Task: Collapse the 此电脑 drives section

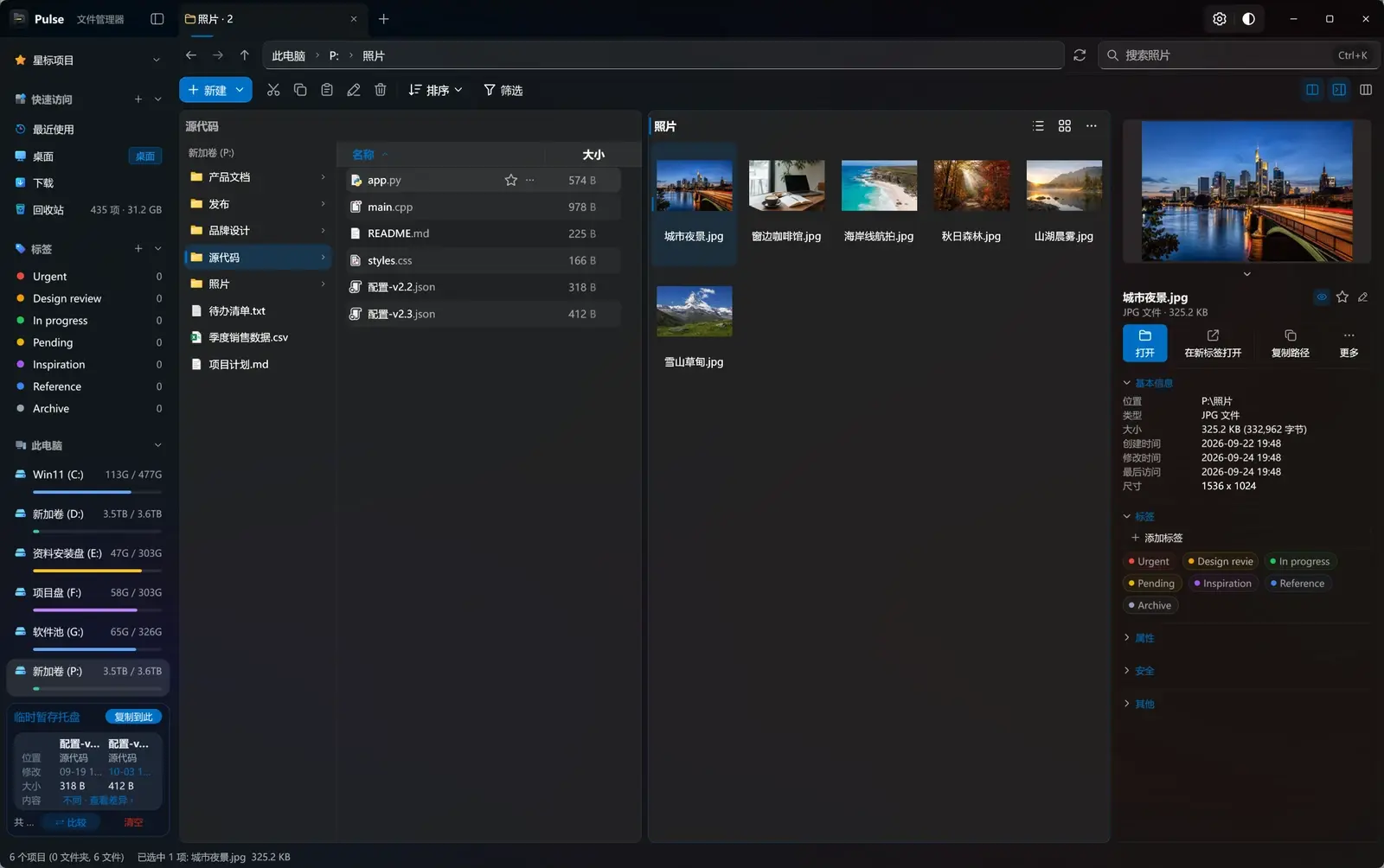Action: [x=157, y=445]
